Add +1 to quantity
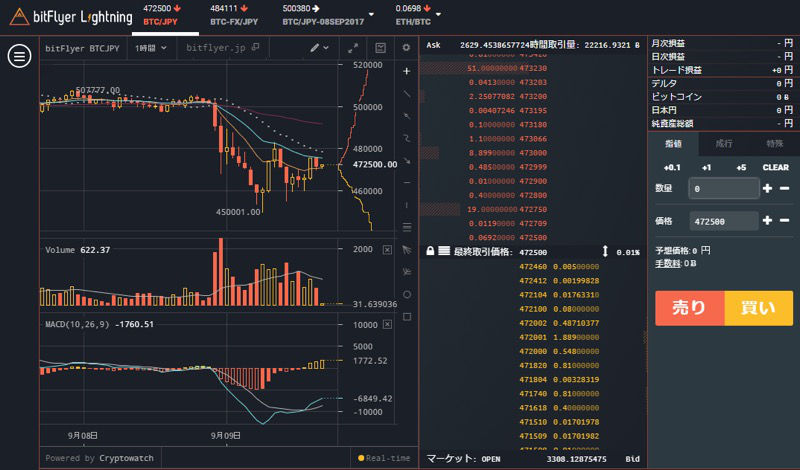Screen dimensions: 800x470 (x=706, y=167)
